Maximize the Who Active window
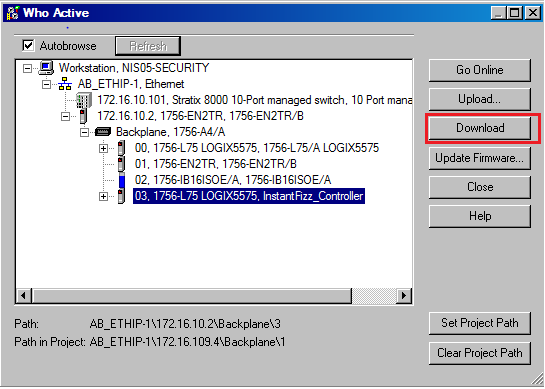The width and height of the screenshot is (545, 389). pyautogui.click(x=515, y=13)
